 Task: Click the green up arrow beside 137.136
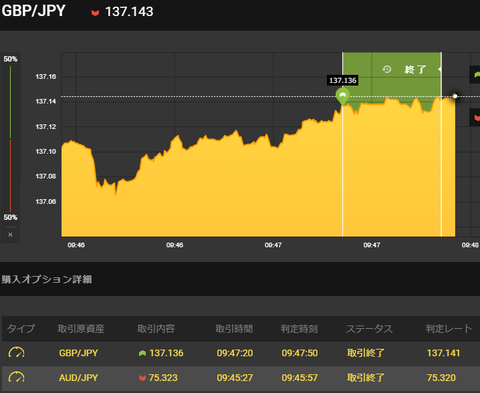click(142, 353)
